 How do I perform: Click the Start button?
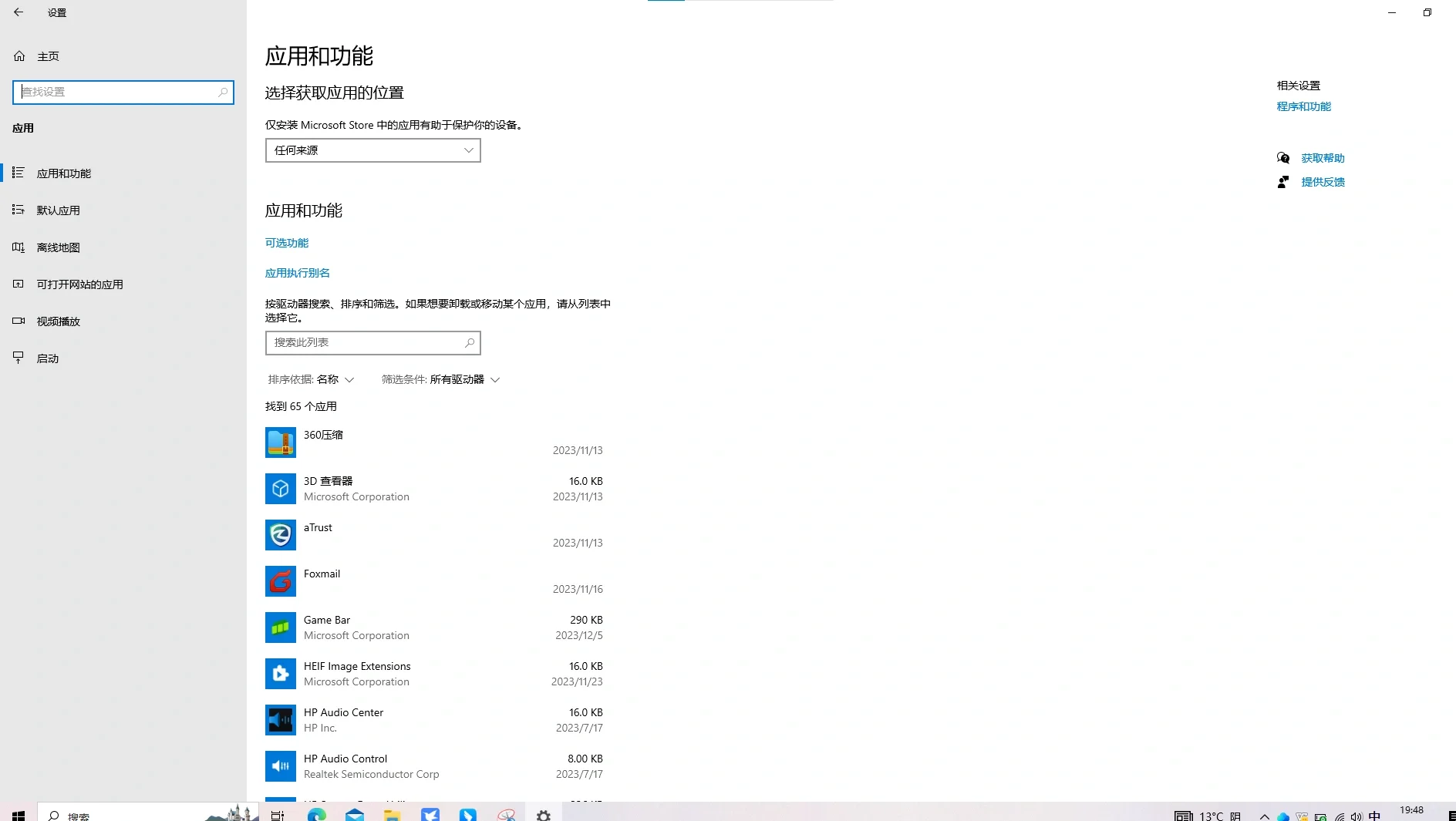point(18,815)
